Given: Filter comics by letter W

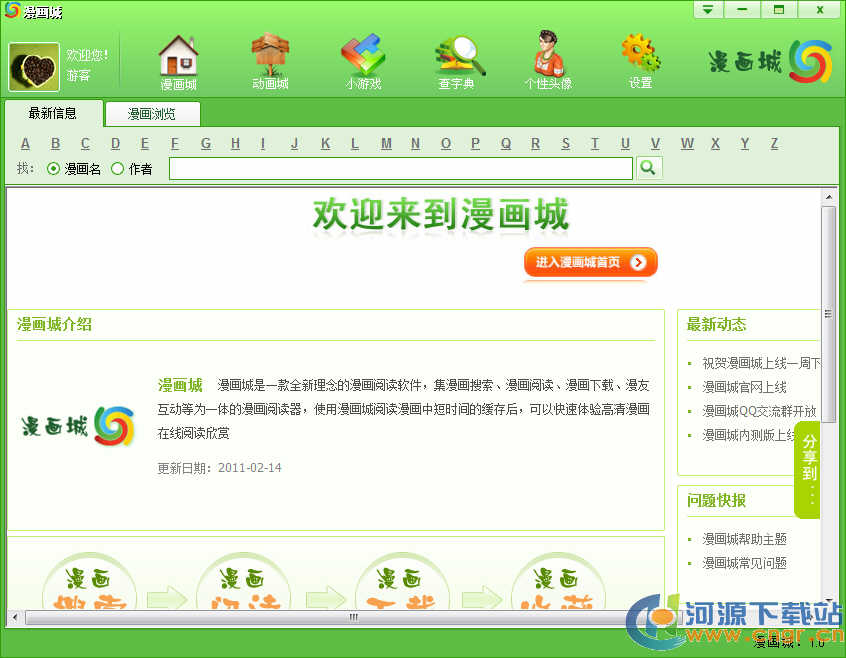Looking at the screenshot, I should tap(687, 143).
